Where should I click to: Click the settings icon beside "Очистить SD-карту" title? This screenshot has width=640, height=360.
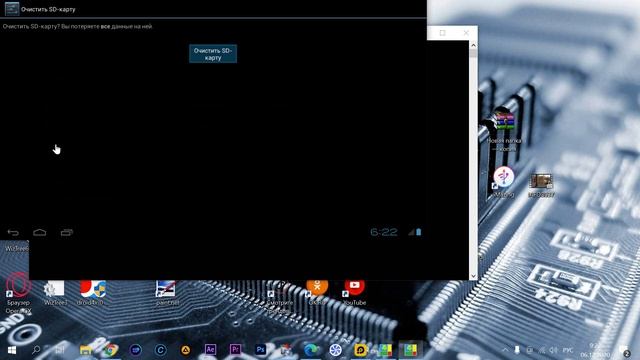[x=11, y=9]
